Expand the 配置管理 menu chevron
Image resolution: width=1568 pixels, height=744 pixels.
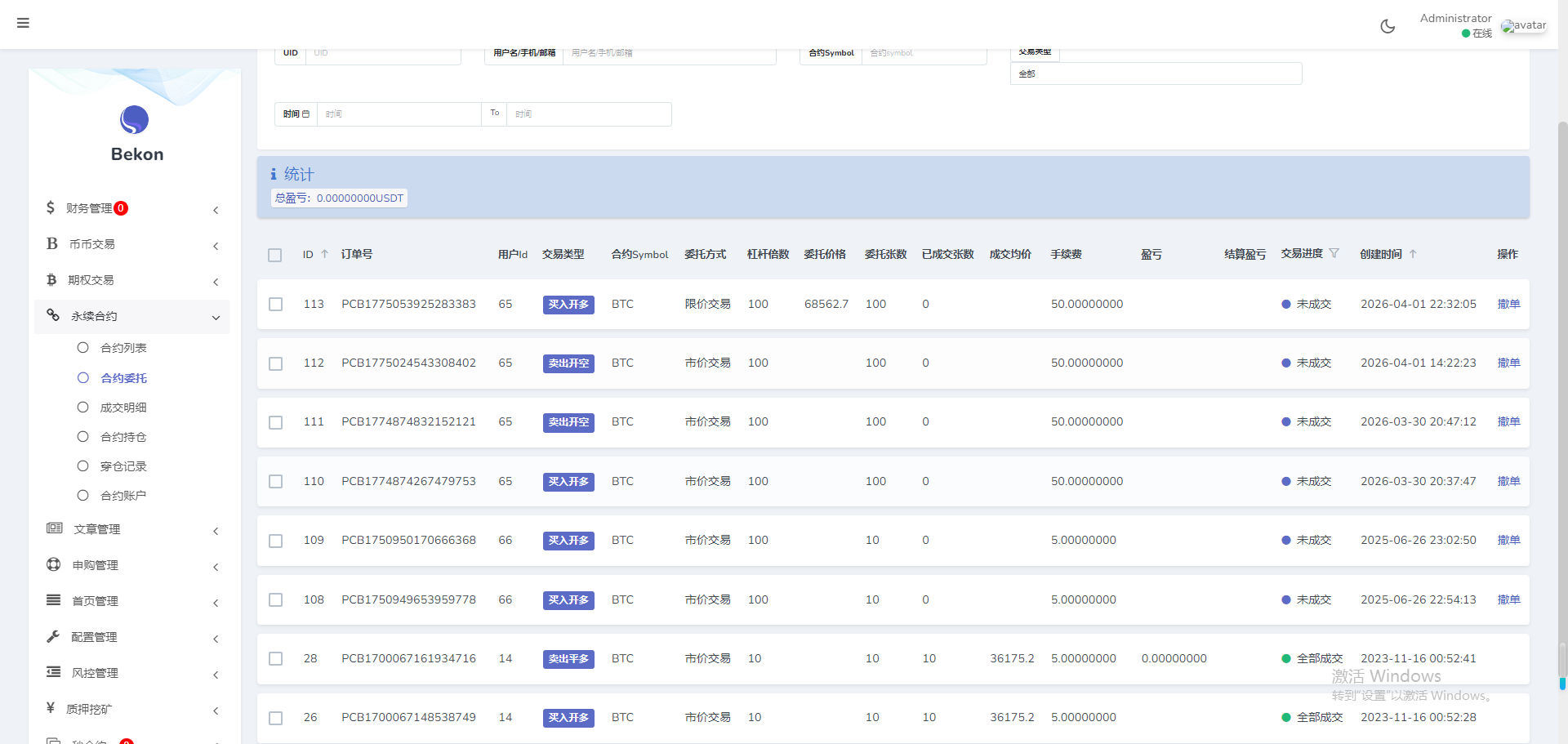click(216, 639)
